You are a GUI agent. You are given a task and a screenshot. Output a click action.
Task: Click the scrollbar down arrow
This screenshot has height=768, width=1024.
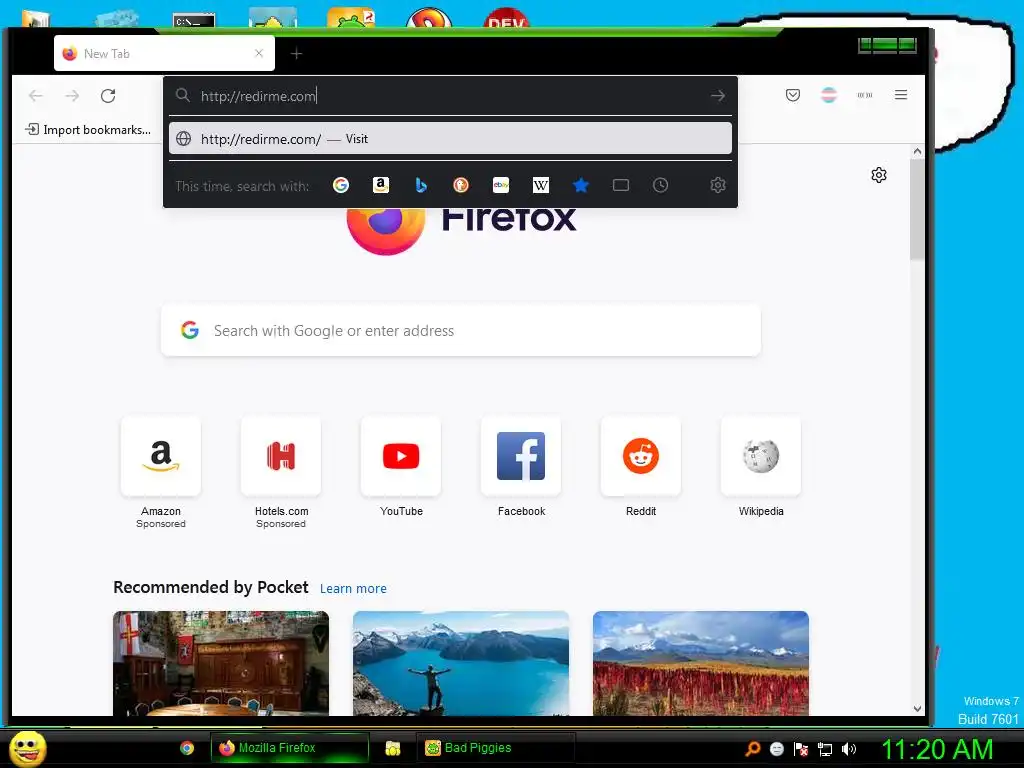point(918,709)
